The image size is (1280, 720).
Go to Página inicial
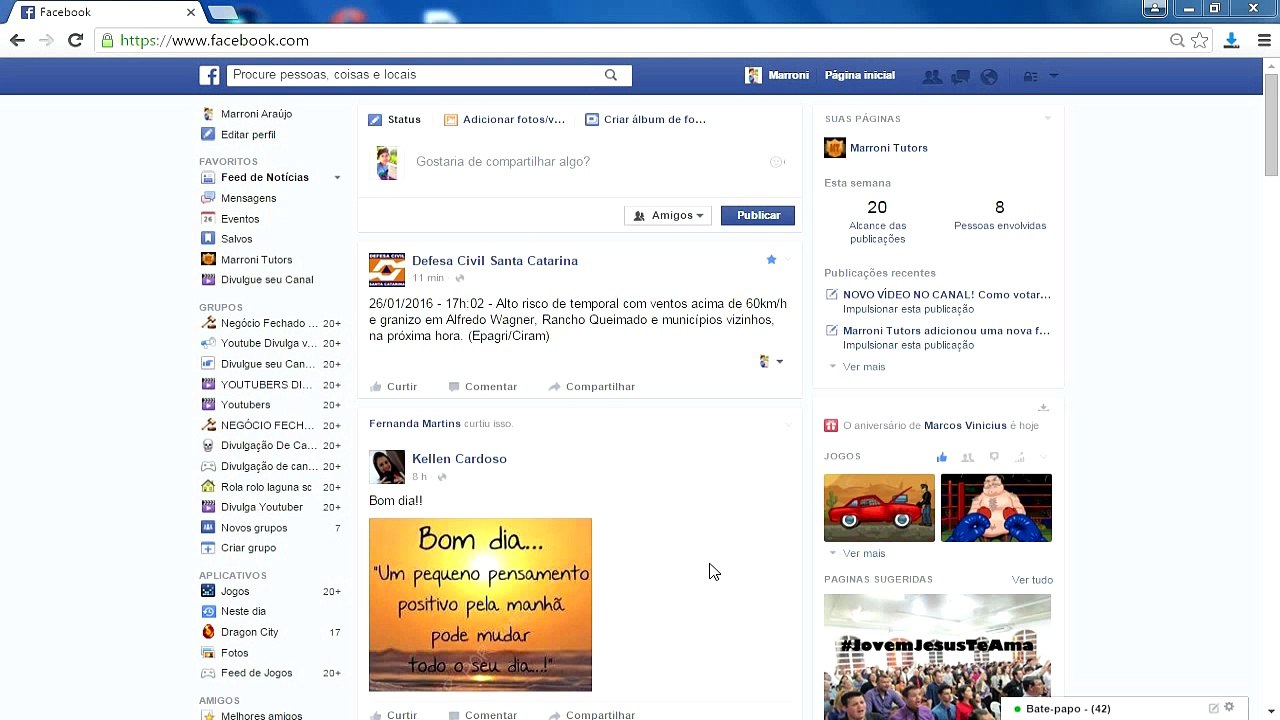[859, 75]
